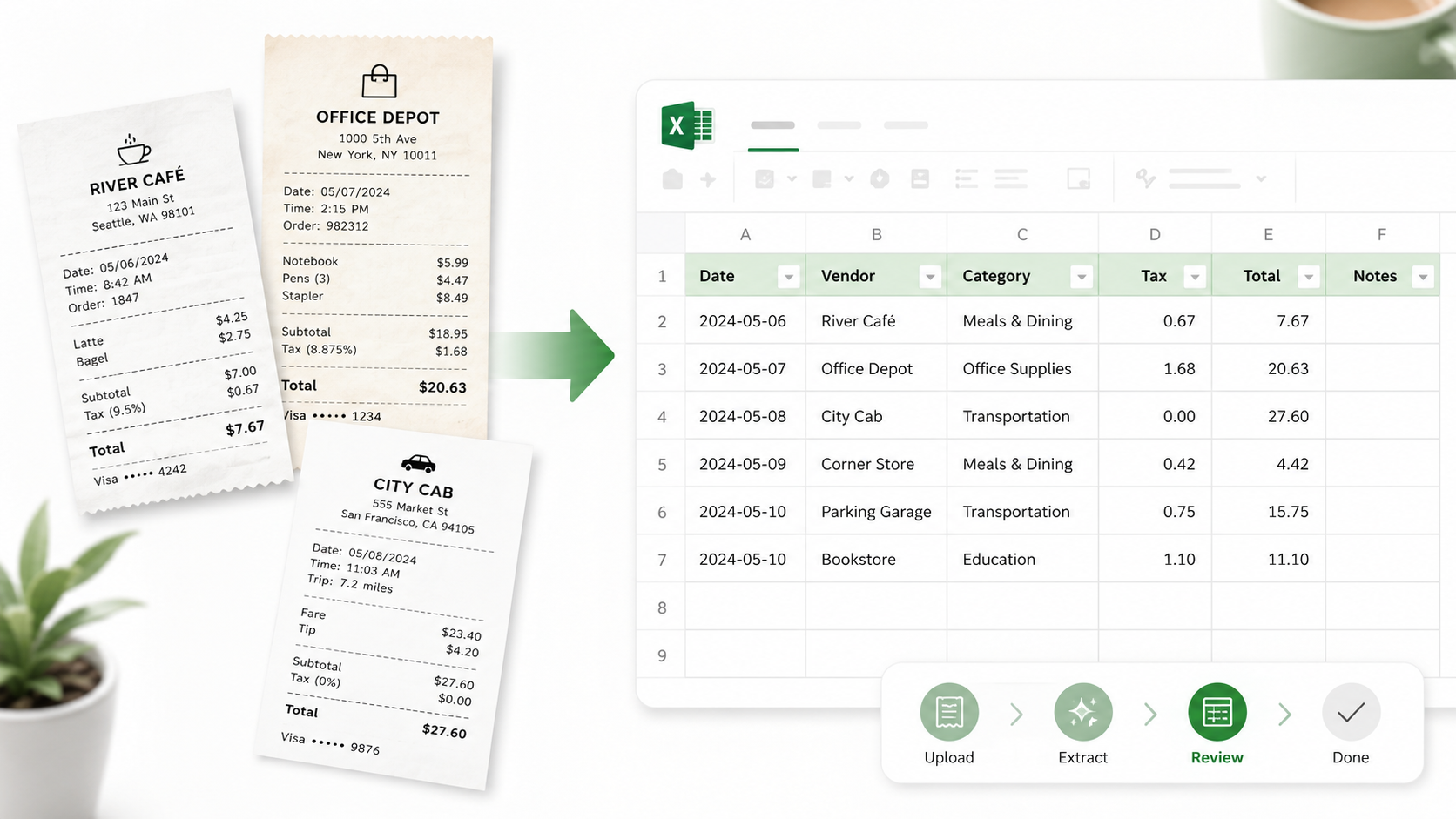Click the City Cab receipt image
This screenshot has height=819, width=1456.
(x=396, y=606)
